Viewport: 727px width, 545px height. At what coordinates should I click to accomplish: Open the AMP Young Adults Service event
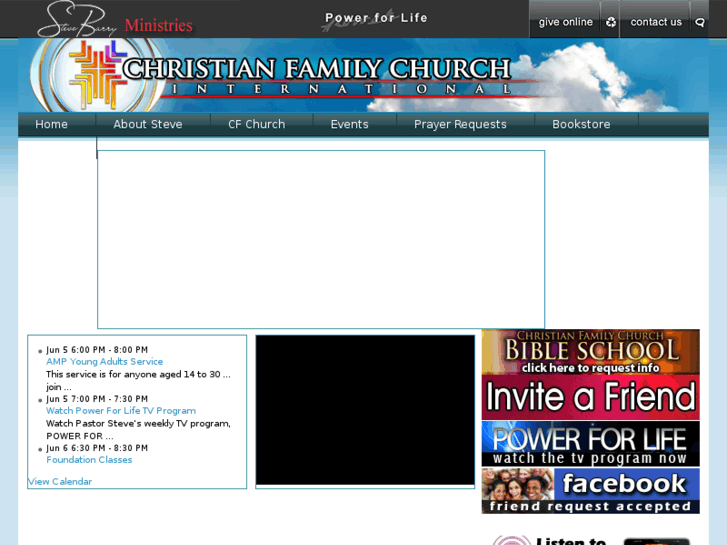point(104,362)
